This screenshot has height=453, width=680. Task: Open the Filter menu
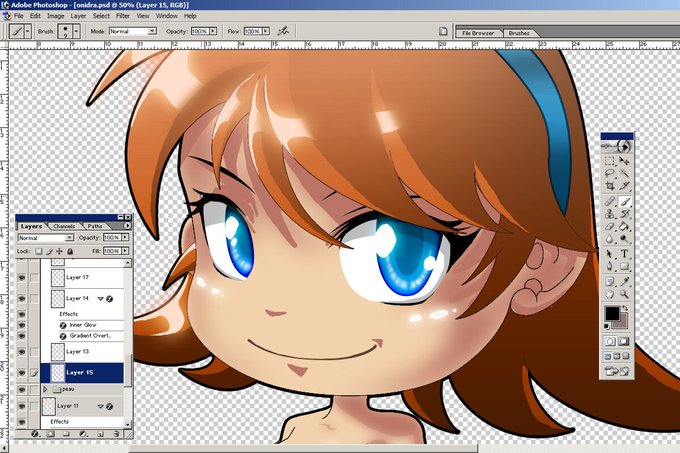click(x=123, y=16)
